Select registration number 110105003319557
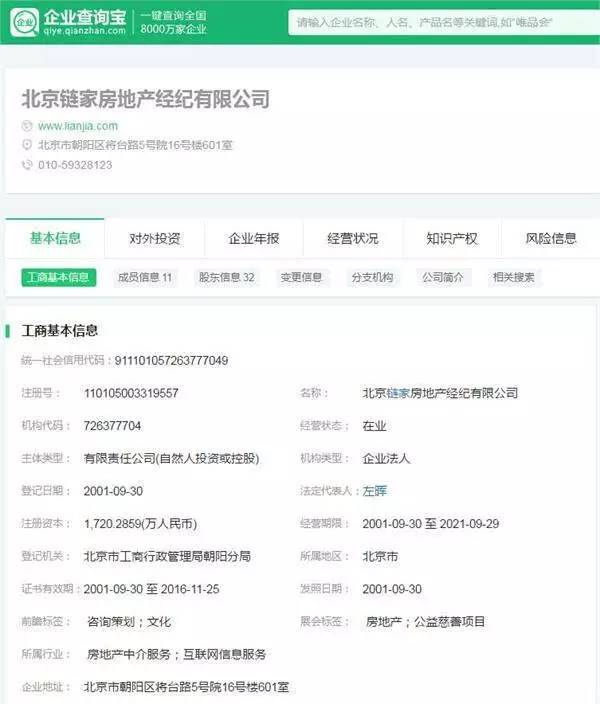The height and width of the screenshot is (704, 600). [x=131, y=393]
